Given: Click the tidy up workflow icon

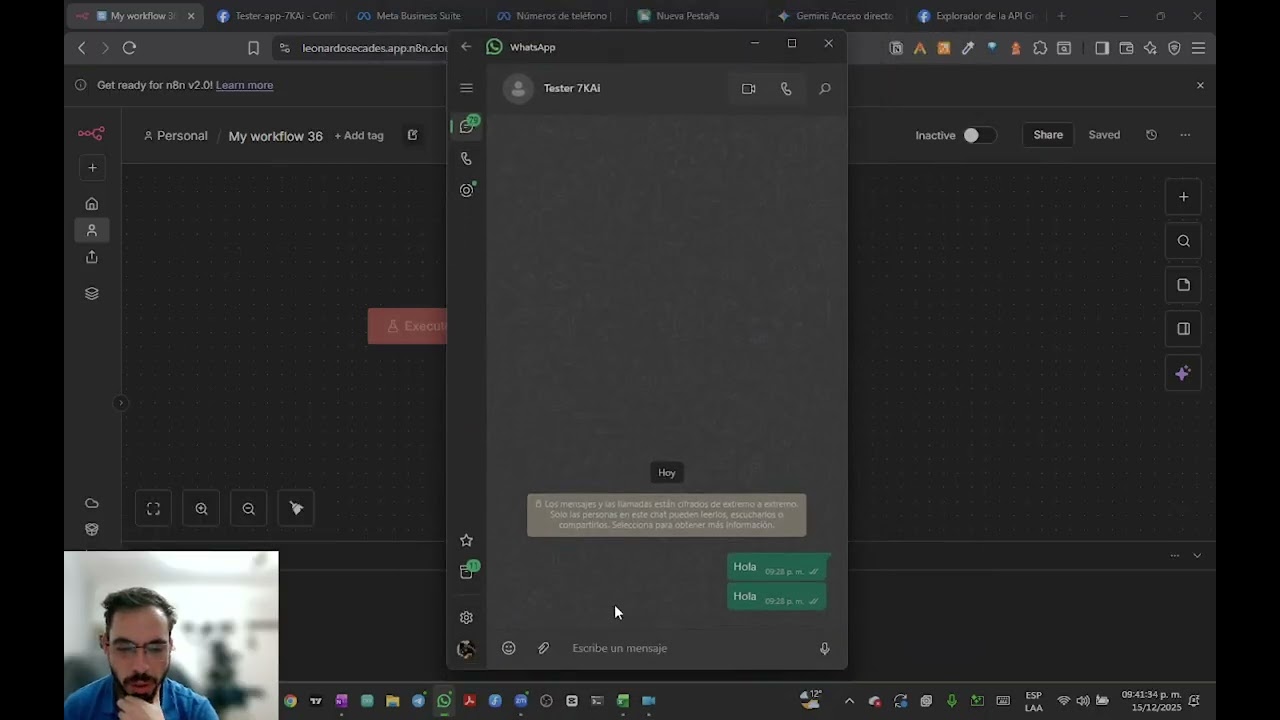Looking at the screenshot, I should [296, 509].
